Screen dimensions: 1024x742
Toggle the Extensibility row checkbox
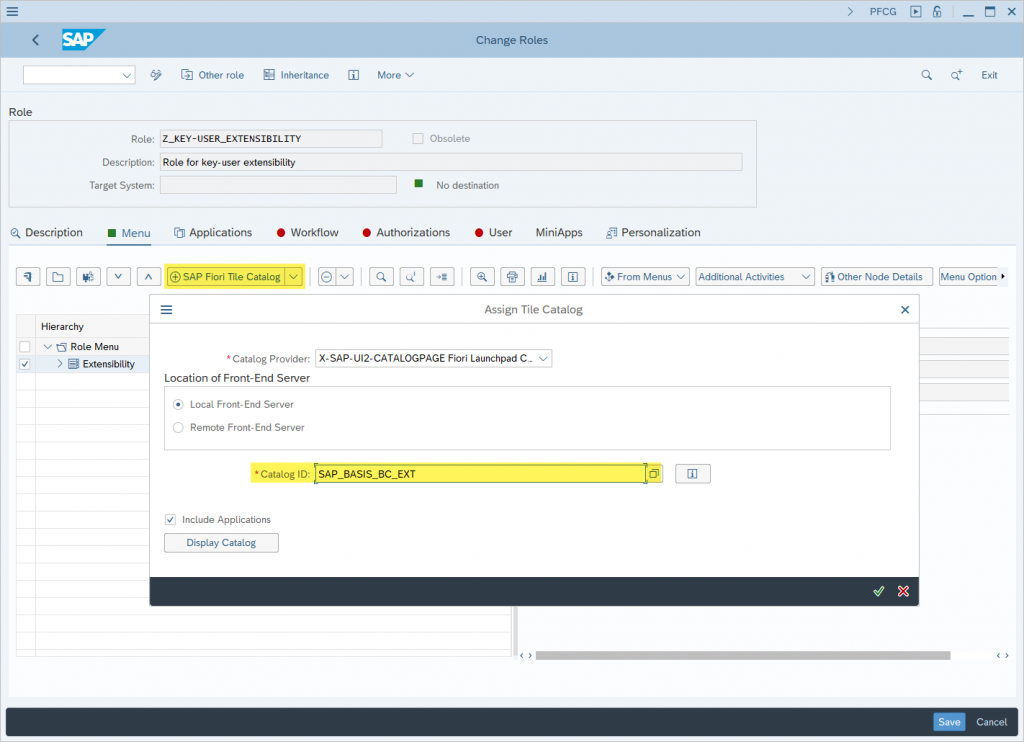[25, 364]
